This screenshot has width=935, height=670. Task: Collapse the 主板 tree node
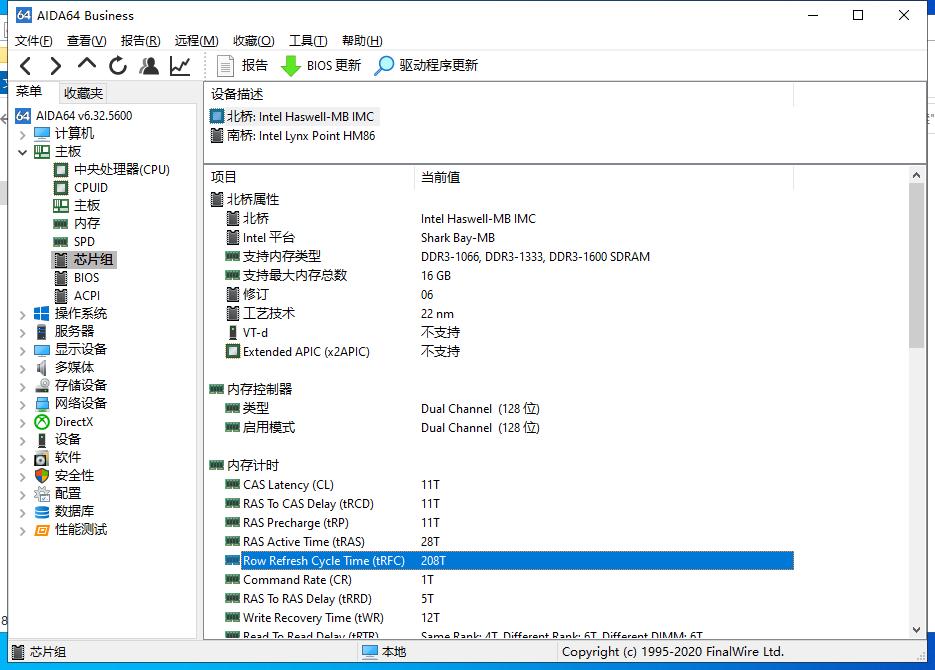(23, 153)
